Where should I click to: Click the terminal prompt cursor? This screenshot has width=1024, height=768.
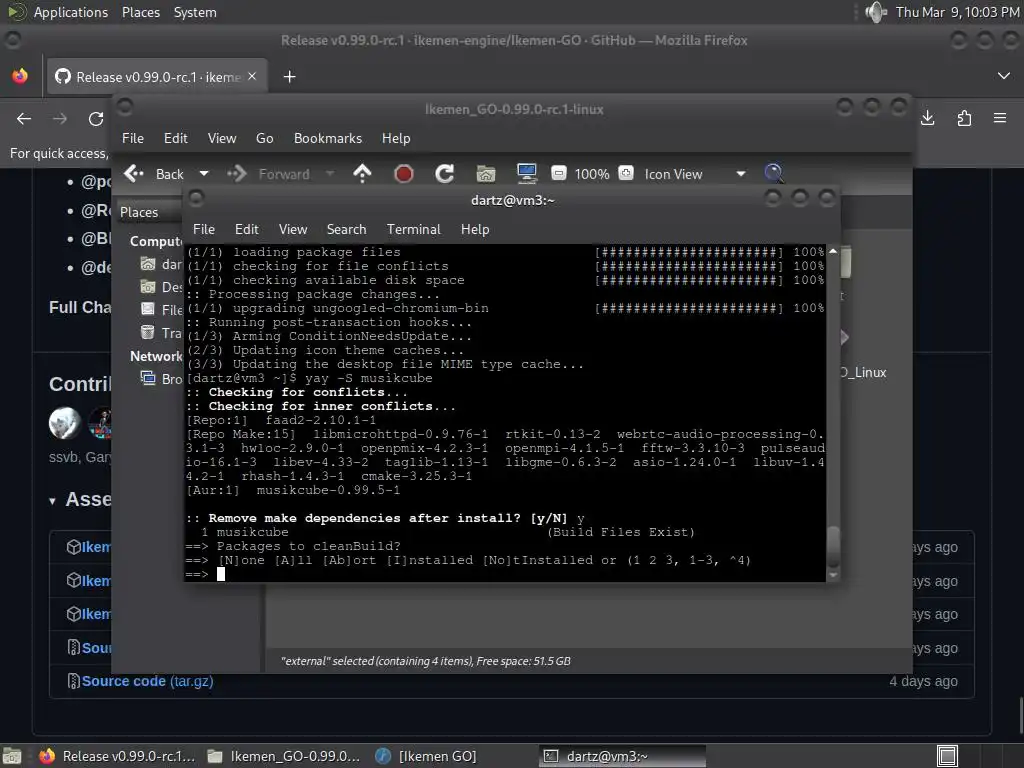point(221,574)
